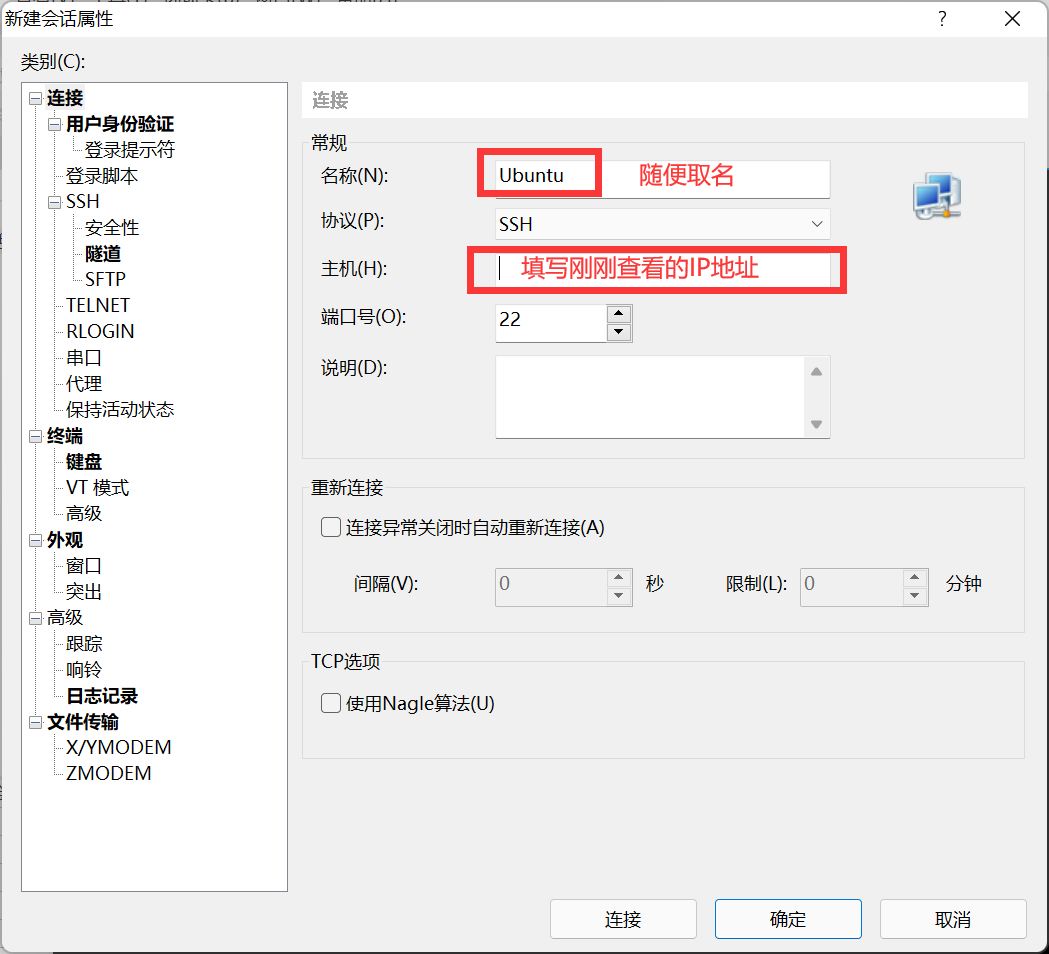Select 登录提示符 tree item
The height and width of the screenshot is (954, 1049).
(129, 150)
